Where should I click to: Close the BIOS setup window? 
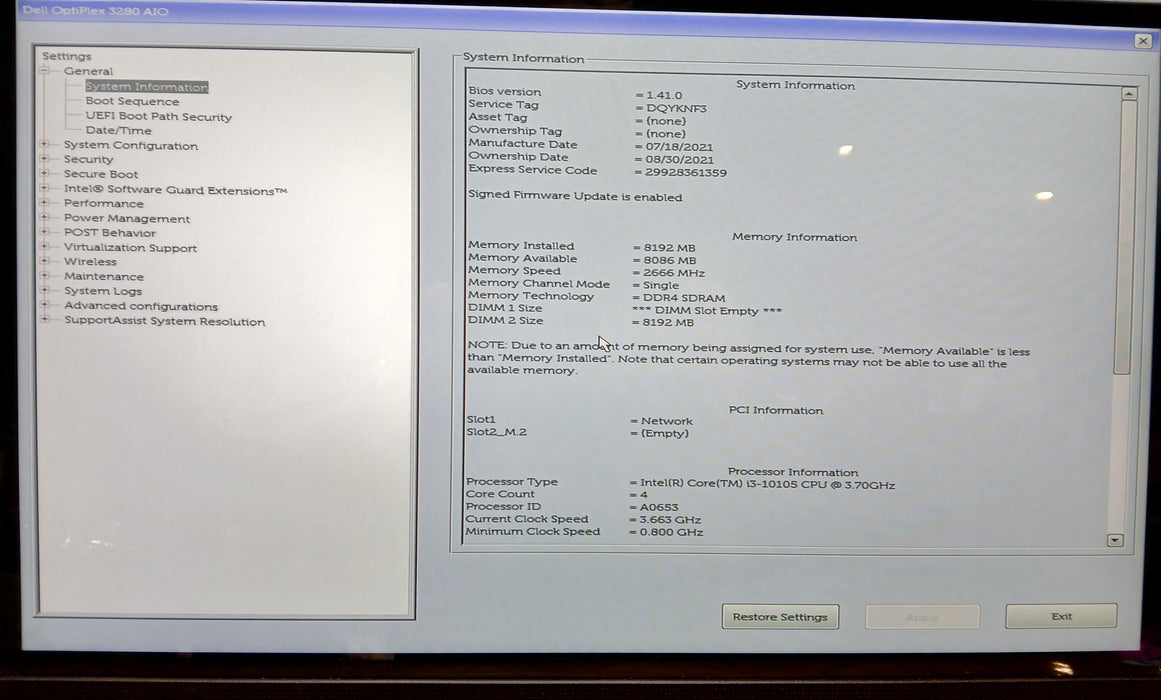(x=1142, y=41)
